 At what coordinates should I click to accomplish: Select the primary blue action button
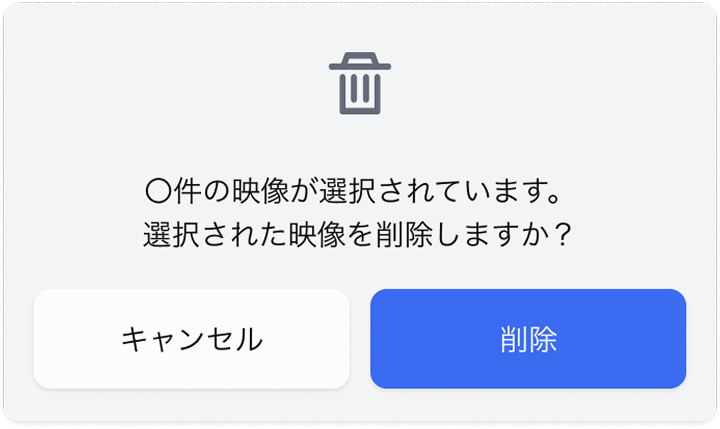pos(528,339)
